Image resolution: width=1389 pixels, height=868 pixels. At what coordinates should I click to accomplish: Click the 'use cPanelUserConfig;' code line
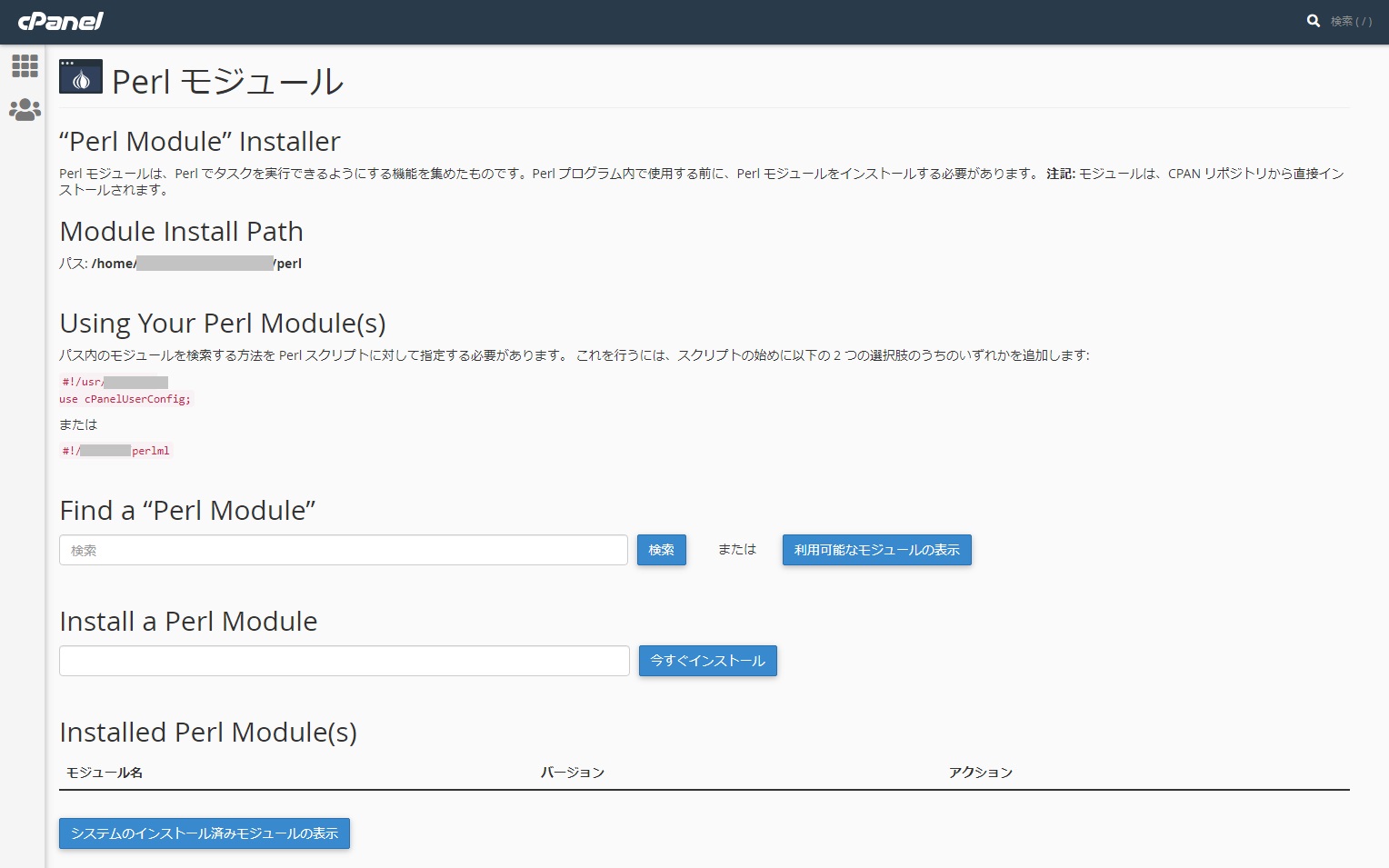click(x=125, y=399)
